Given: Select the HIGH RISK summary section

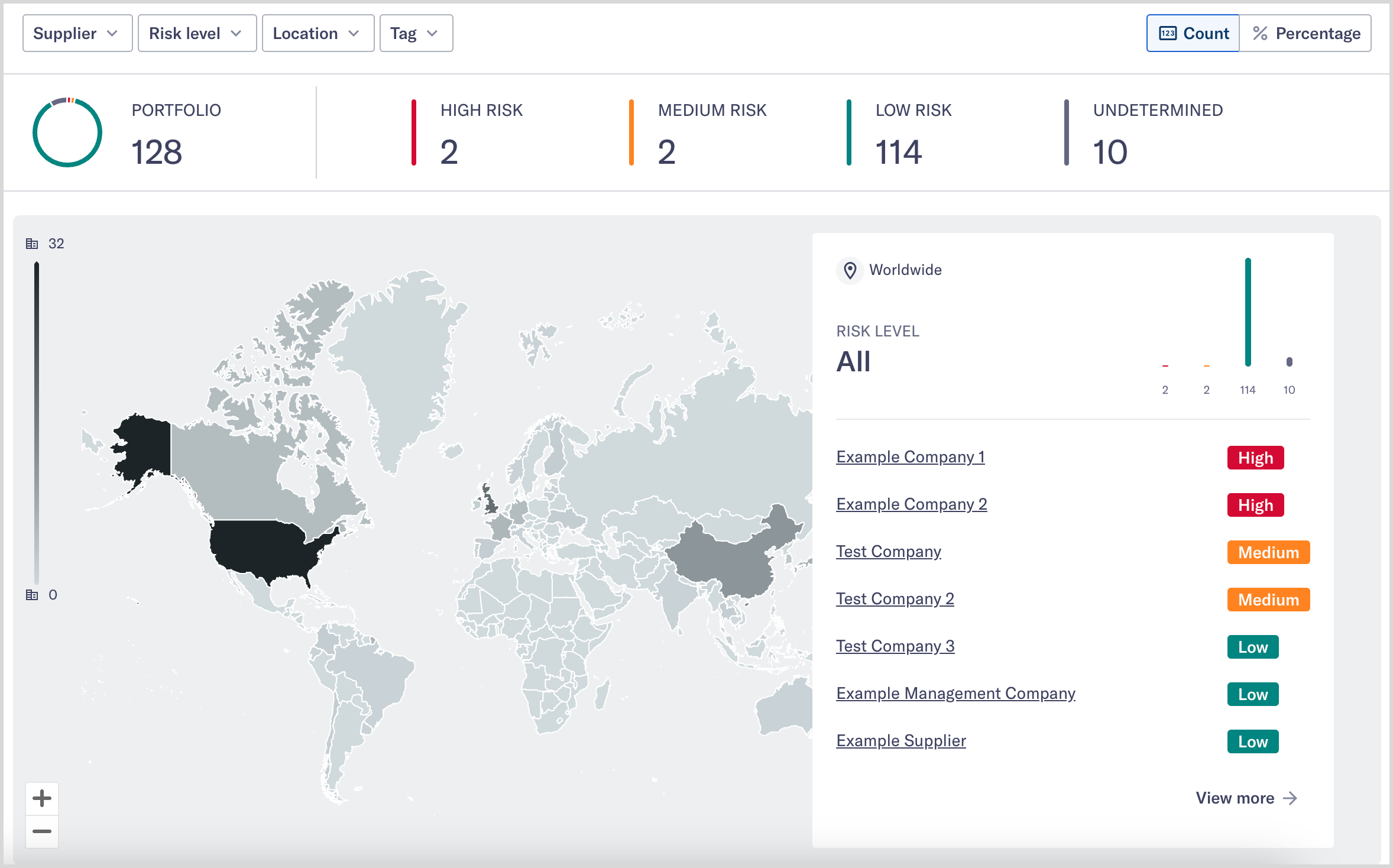Looking at the screenshot, I should tap(481, 133).
